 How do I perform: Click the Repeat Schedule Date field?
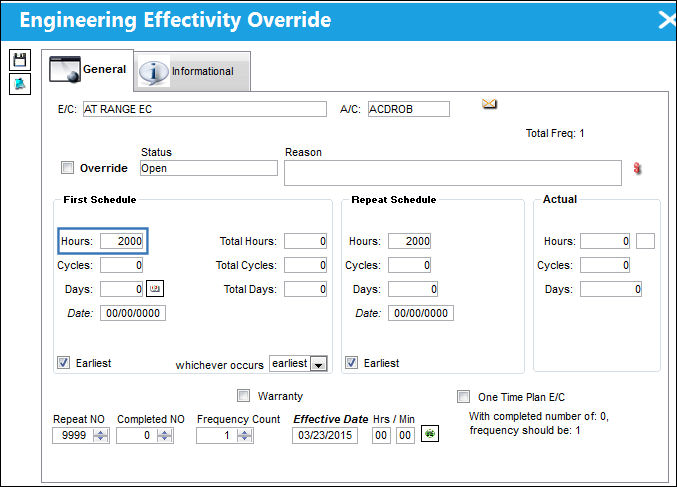tap(421, 313)
